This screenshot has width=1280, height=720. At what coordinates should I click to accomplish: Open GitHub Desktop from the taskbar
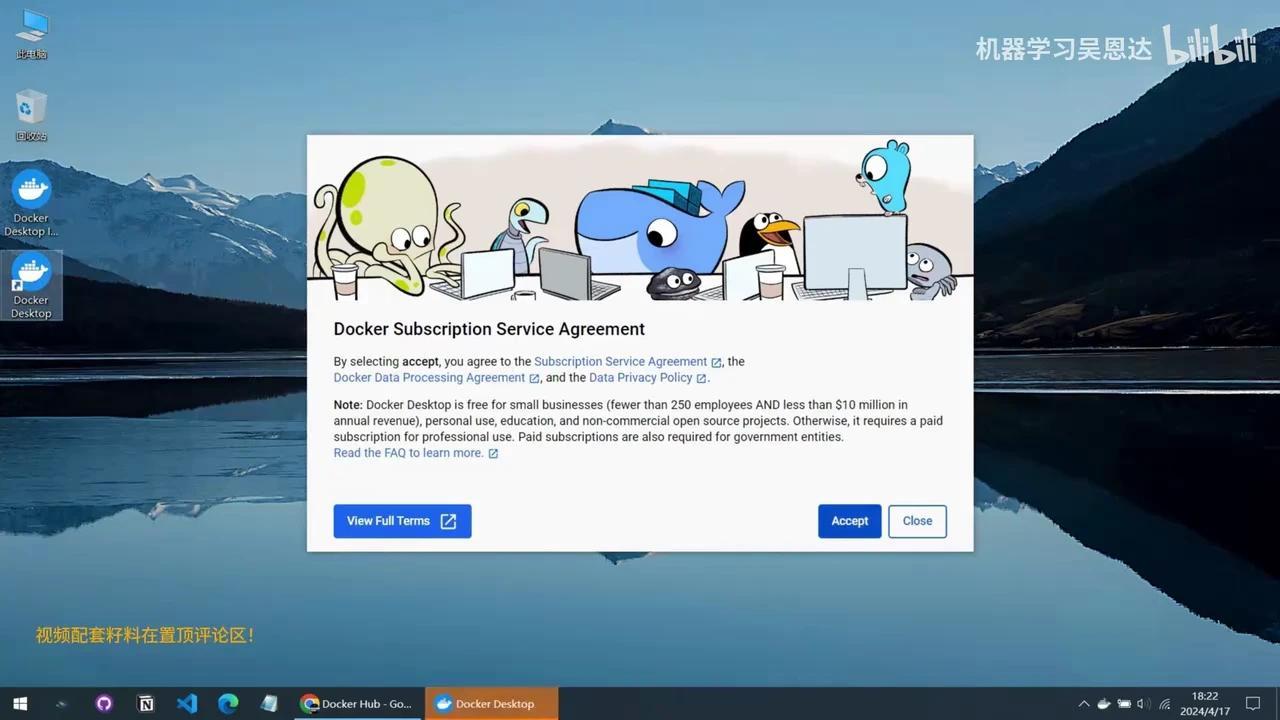104,704
